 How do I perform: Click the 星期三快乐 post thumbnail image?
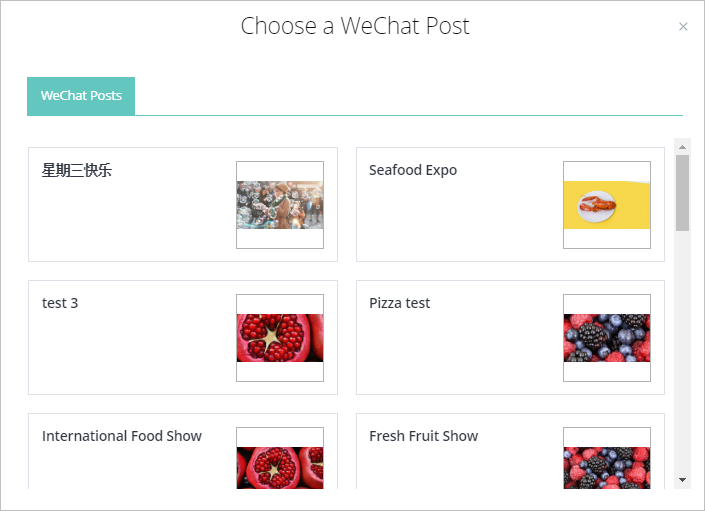click(x=280, y=205)
